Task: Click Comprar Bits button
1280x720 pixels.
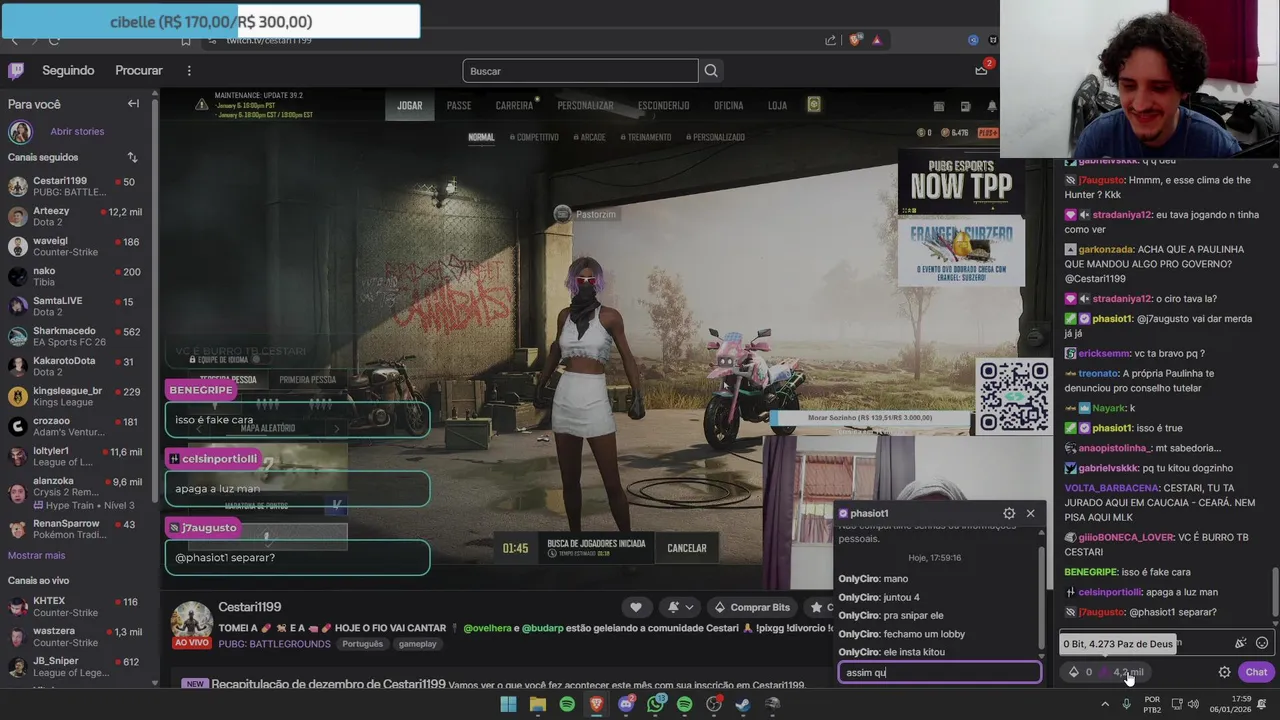Action: click(751, 607)
